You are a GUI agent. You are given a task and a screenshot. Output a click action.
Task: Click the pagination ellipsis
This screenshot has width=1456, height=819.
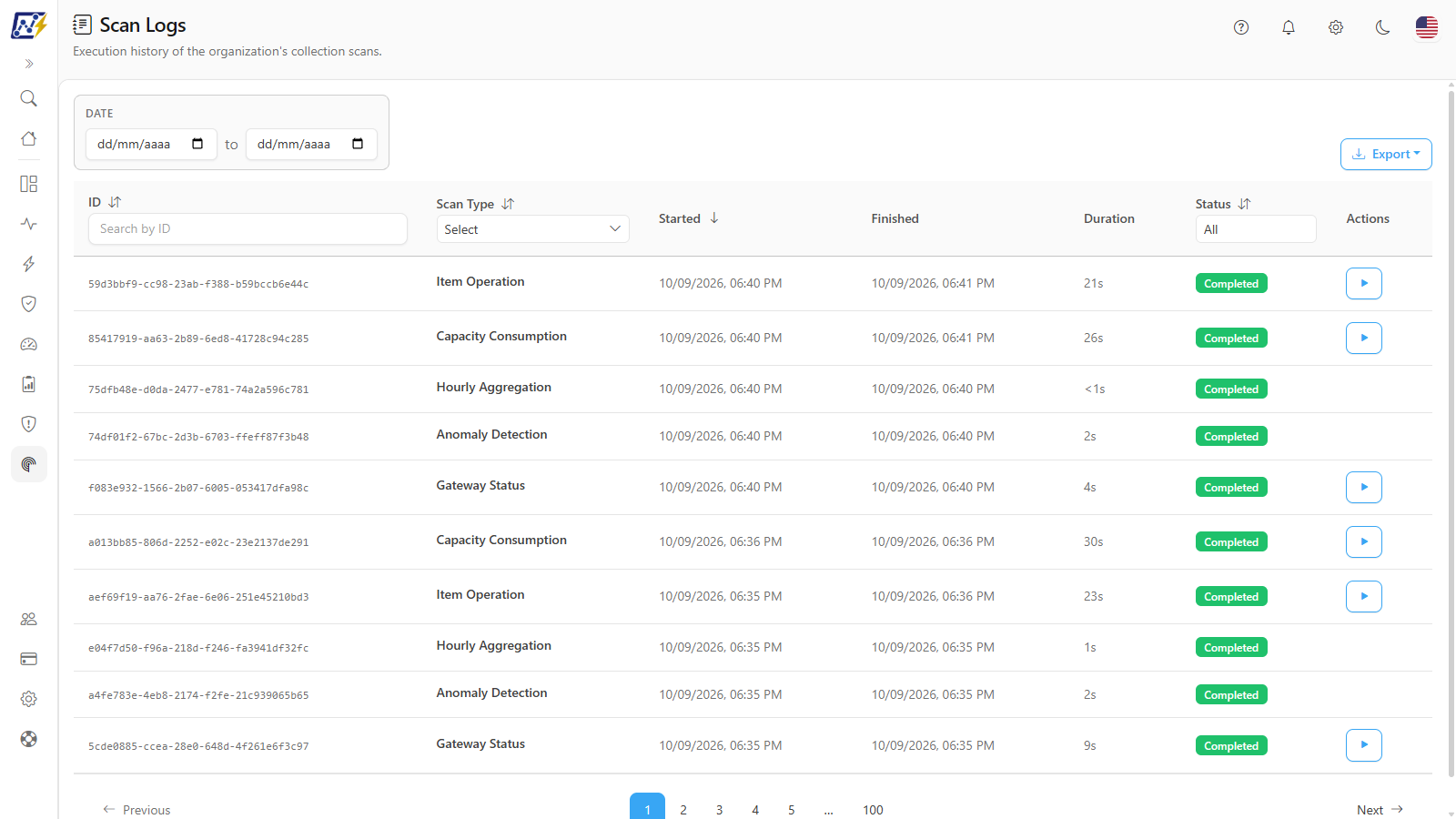pyautogui.click(x=829, y=809)
